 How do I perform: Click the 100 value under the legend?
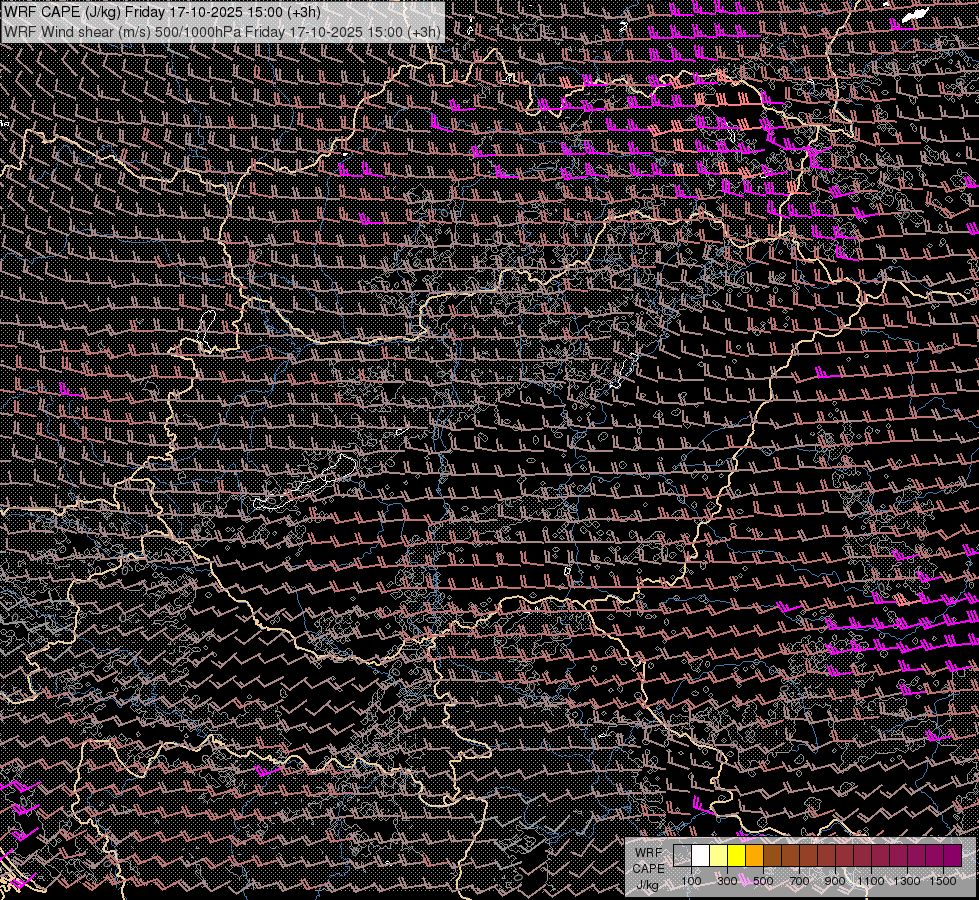(x=691, y=881)
